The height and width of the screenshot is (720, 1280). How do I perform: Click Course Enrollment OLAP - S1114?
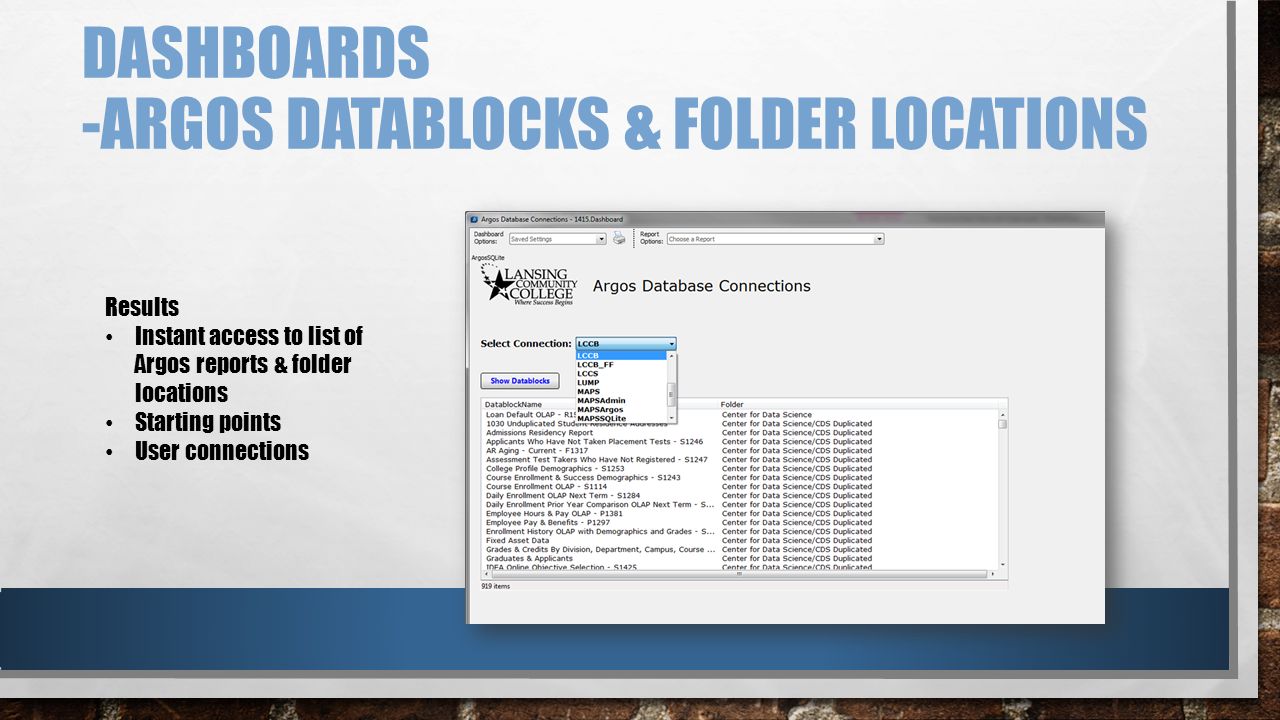click(740, 487)
